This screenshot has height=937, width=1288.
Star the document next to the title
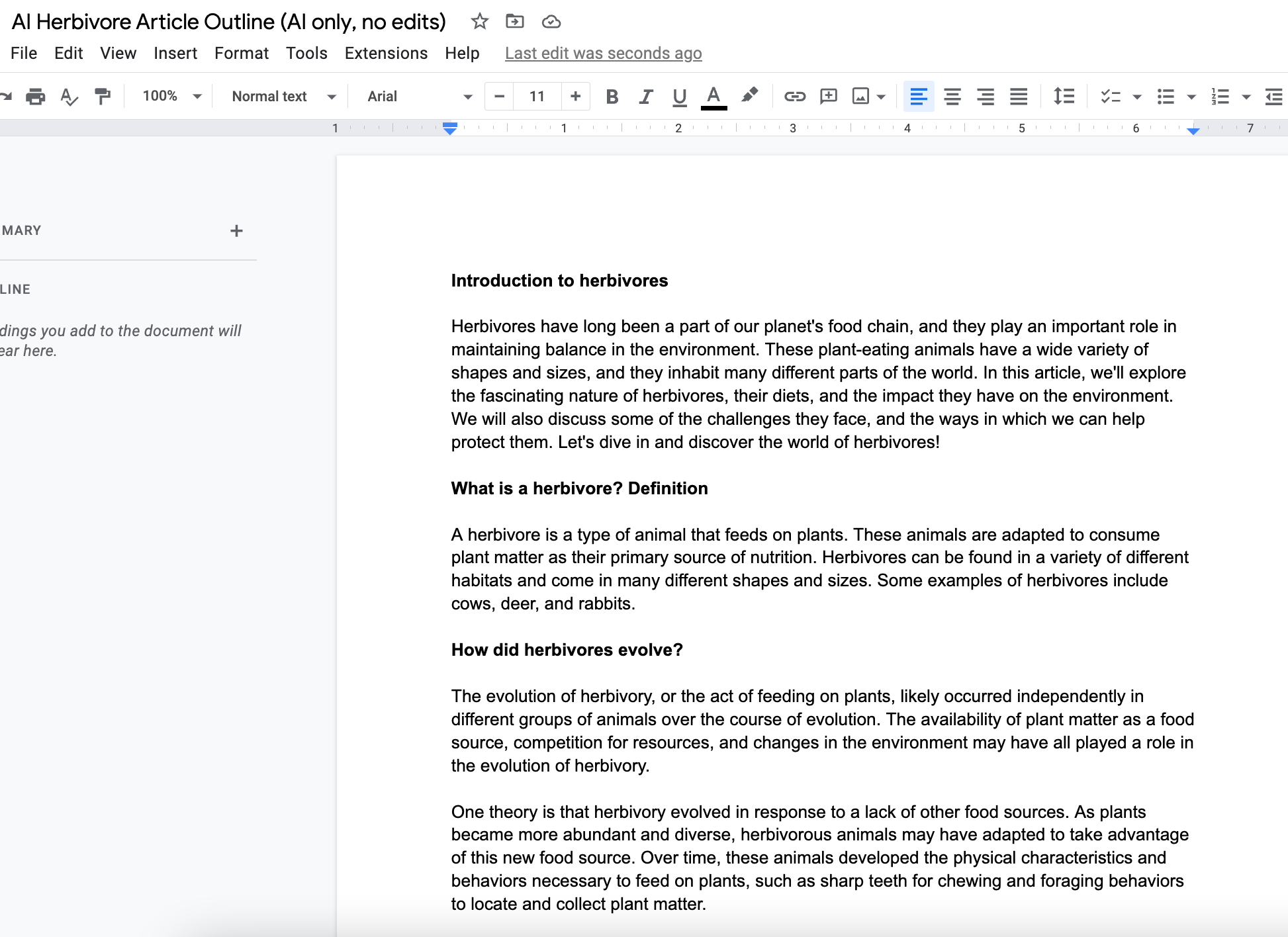click(480, 22)
